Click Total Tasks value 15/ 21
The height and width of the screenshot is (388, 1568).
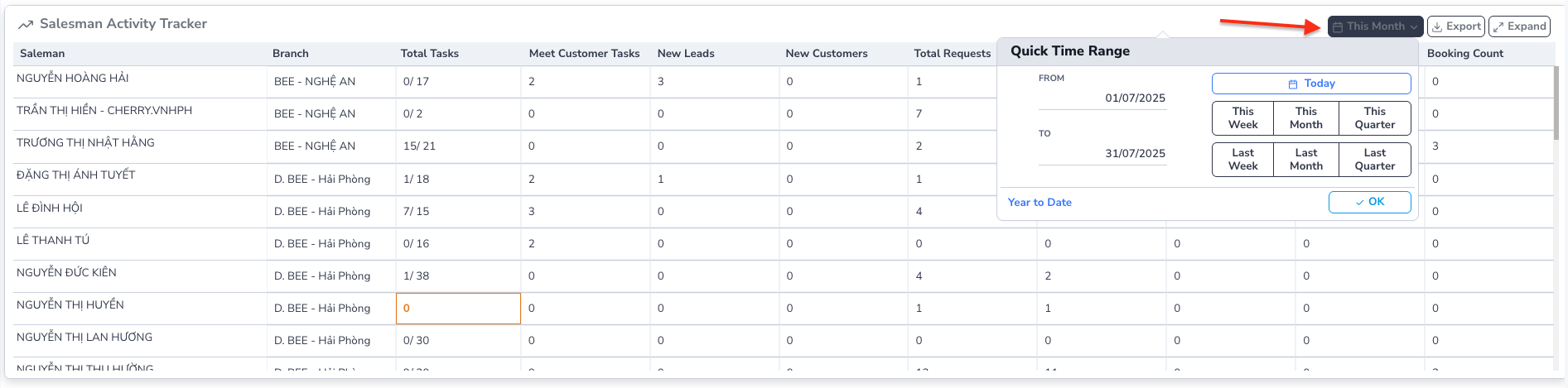pyautogui.click(x=420, y=146)
